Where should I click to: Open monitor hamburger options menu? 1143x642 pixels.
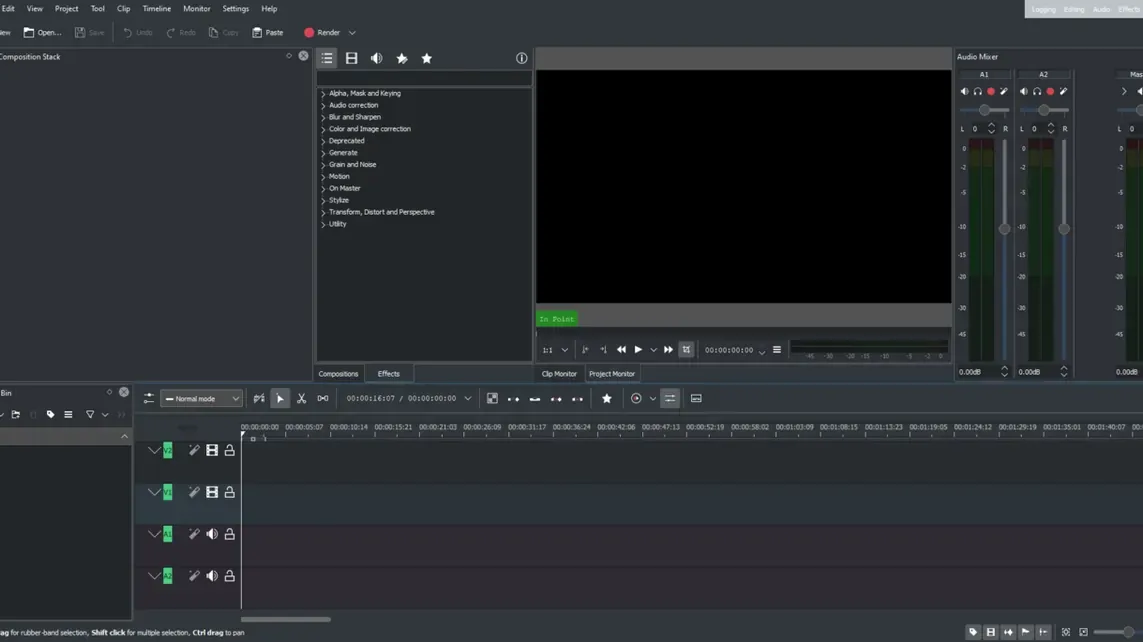777,350
